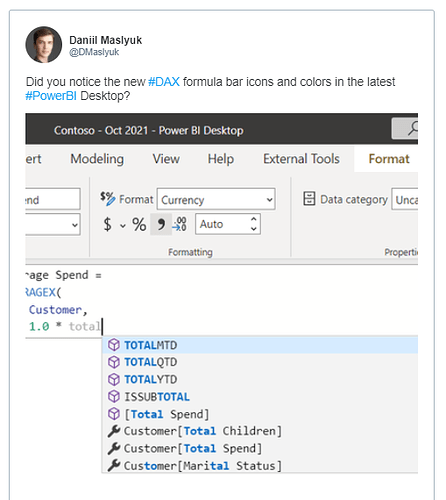
Task: Open the @DMaslyuk handle link
Action: click(x=94, y=52)
